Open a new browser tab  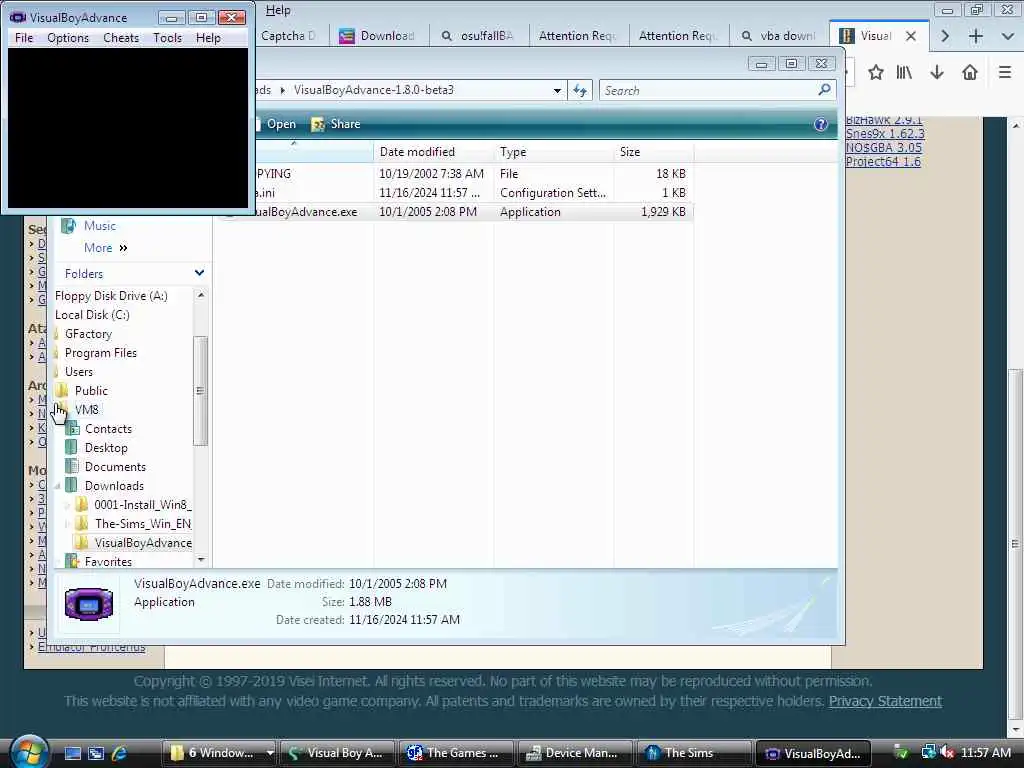click(976, 36)
